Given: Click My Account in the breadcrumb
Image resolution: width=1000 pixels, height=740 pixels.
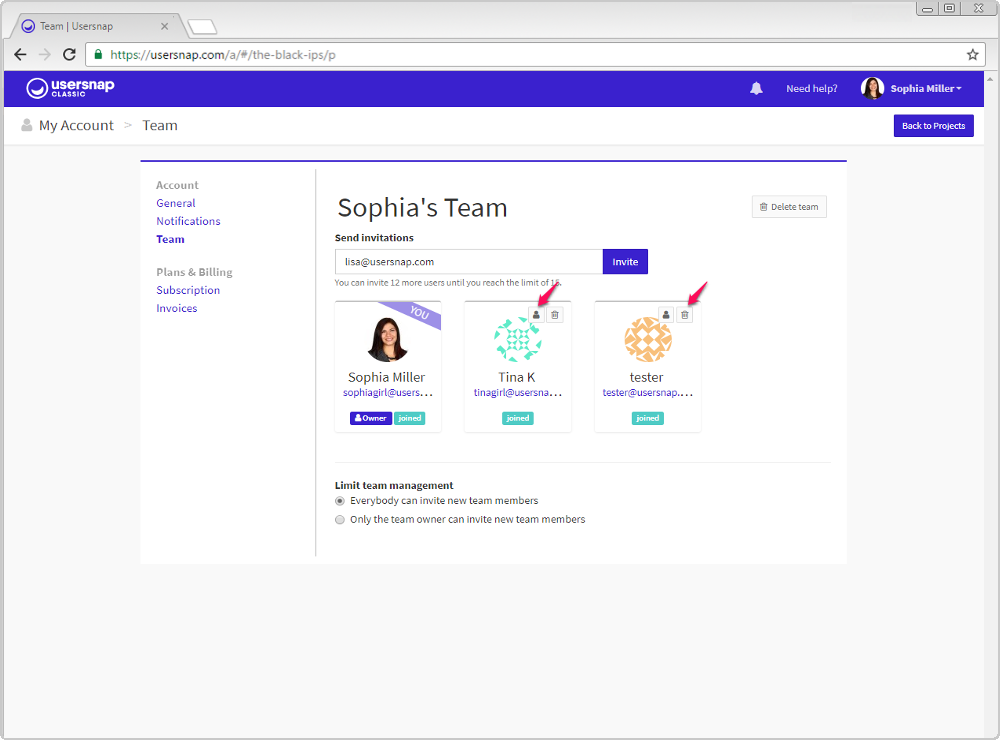Looking at the screenshot, I should coord(77,126).
